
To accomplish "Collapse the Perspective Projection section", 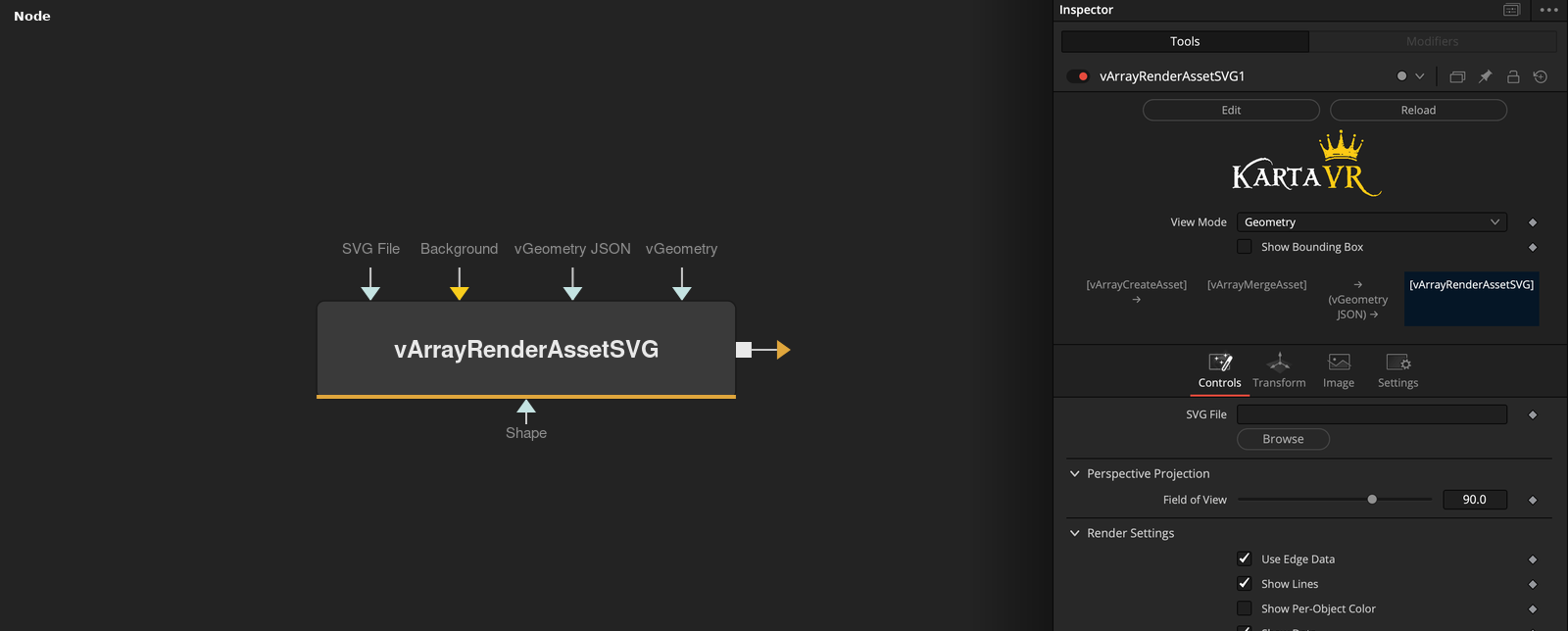I will [1075, 473].
